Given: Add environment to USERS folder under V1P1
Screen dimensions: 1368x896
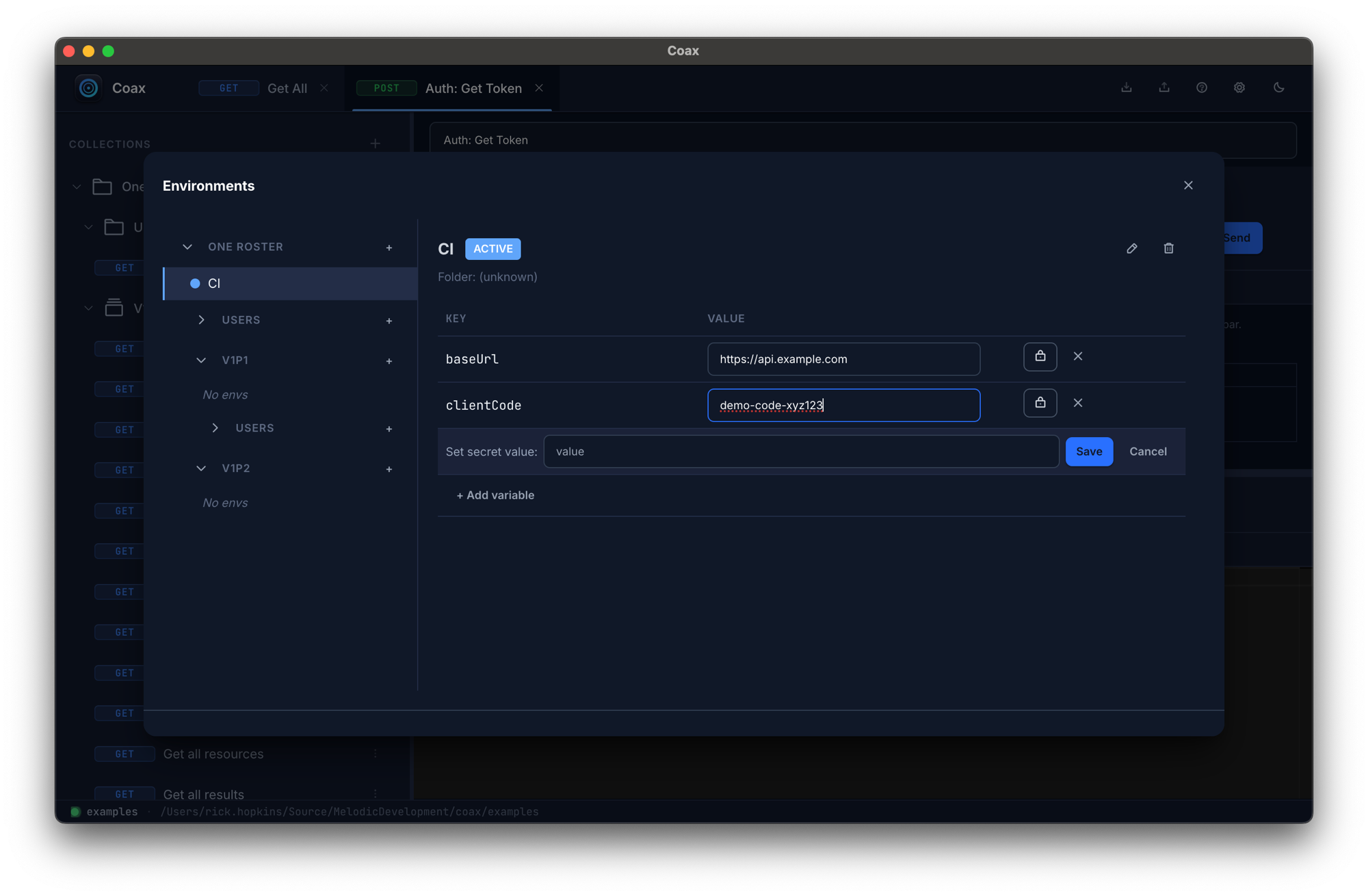Looking at the screenshot, I should click(x=389, y=429).
